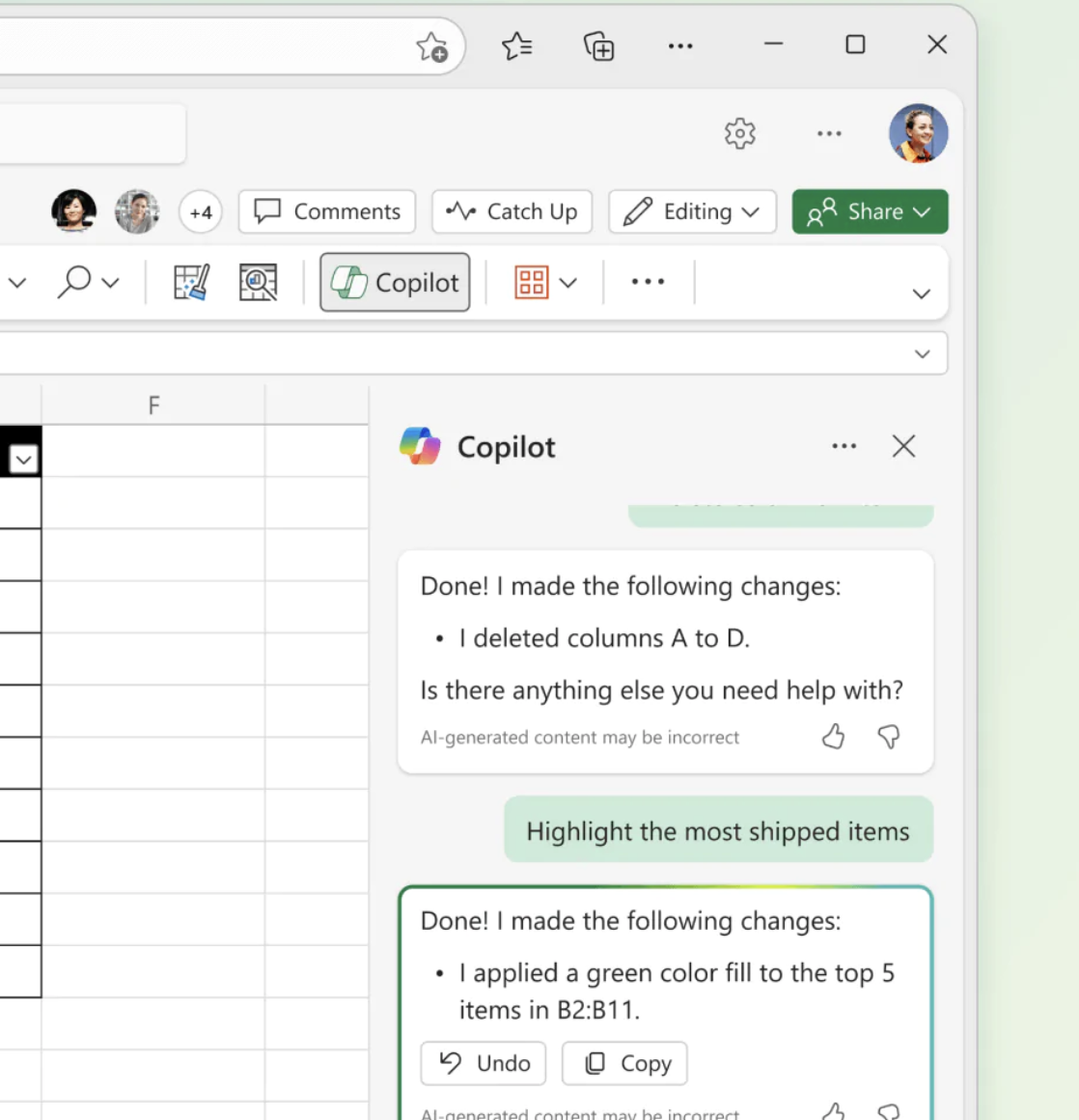Image resolution: width=1079 pixels, height=1120 pixels.
Task: Open ribbon overflow three-dot menu
Action: click(x=648, y=281)
